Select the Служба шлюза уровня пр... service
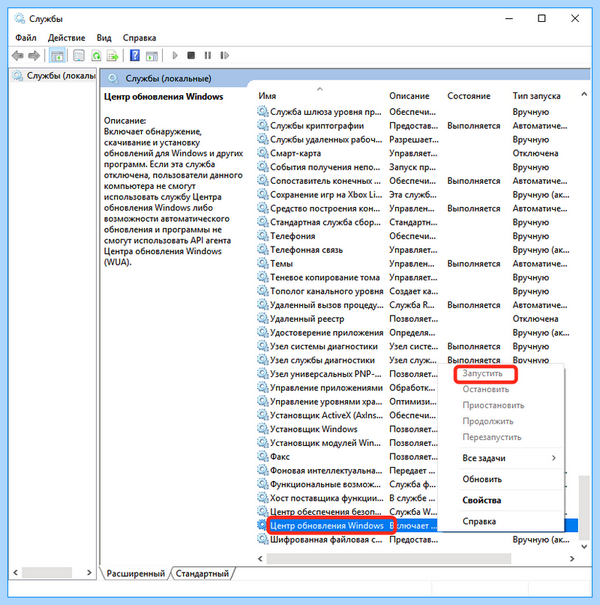Viewport: 600px width, 605px height. 325,112
